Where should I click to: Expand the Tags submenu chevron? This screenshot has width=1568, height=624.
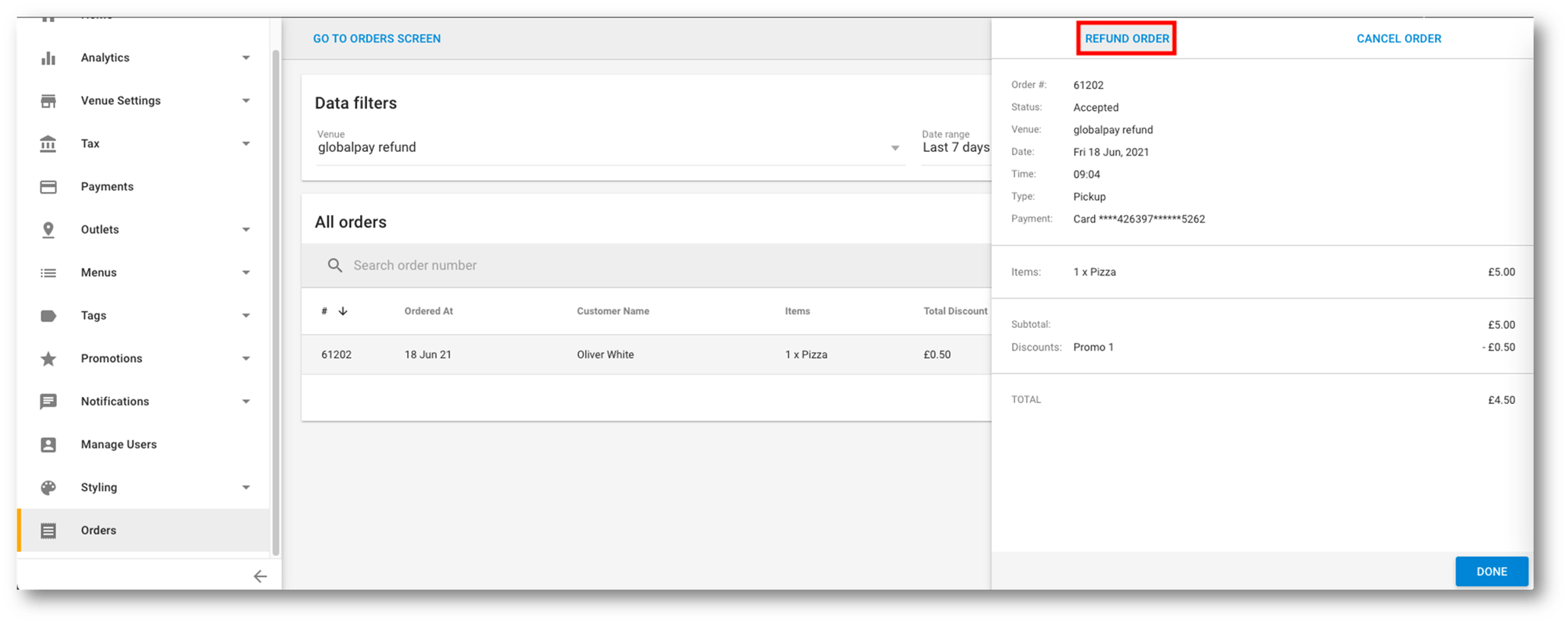[x=246, y=316]
